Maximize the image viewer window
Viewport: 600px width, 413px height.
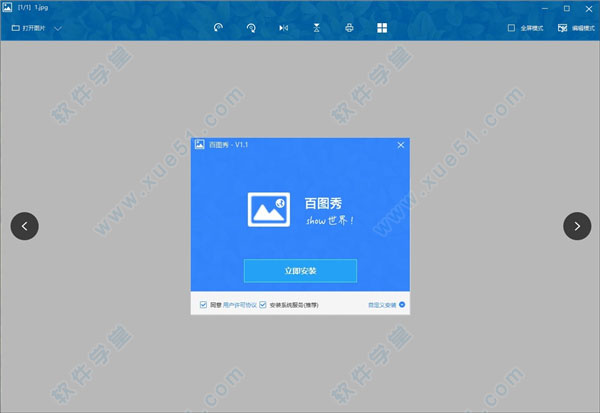coord(567,8)
